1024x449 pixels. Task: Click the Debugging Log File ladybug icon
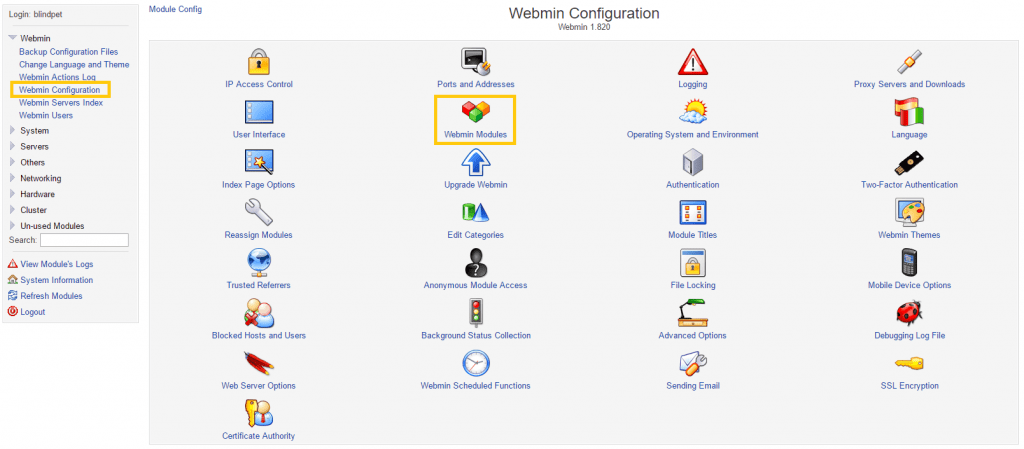[x=909, y=313]
